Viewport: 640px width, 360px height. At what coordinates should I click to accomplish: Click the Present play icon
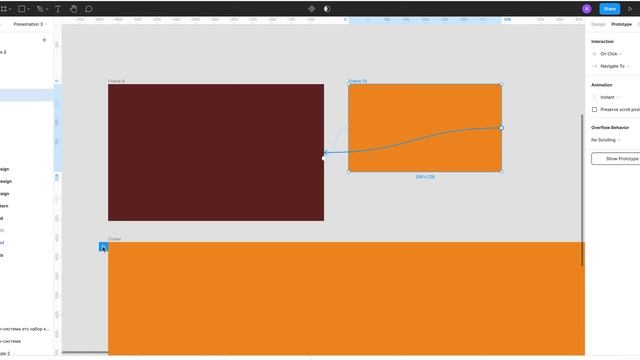tap(630, 9)
